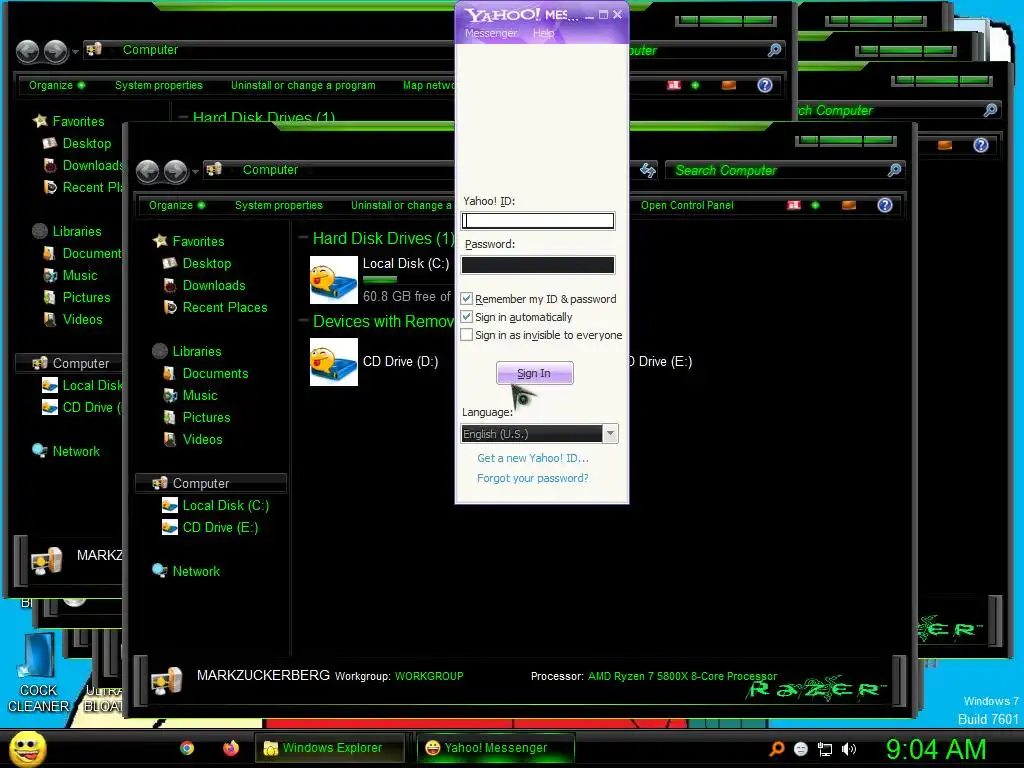Toggle Remember my ID & password checkbox
1024x768 pixels.
pyautogui.click(x=466, y=298)
